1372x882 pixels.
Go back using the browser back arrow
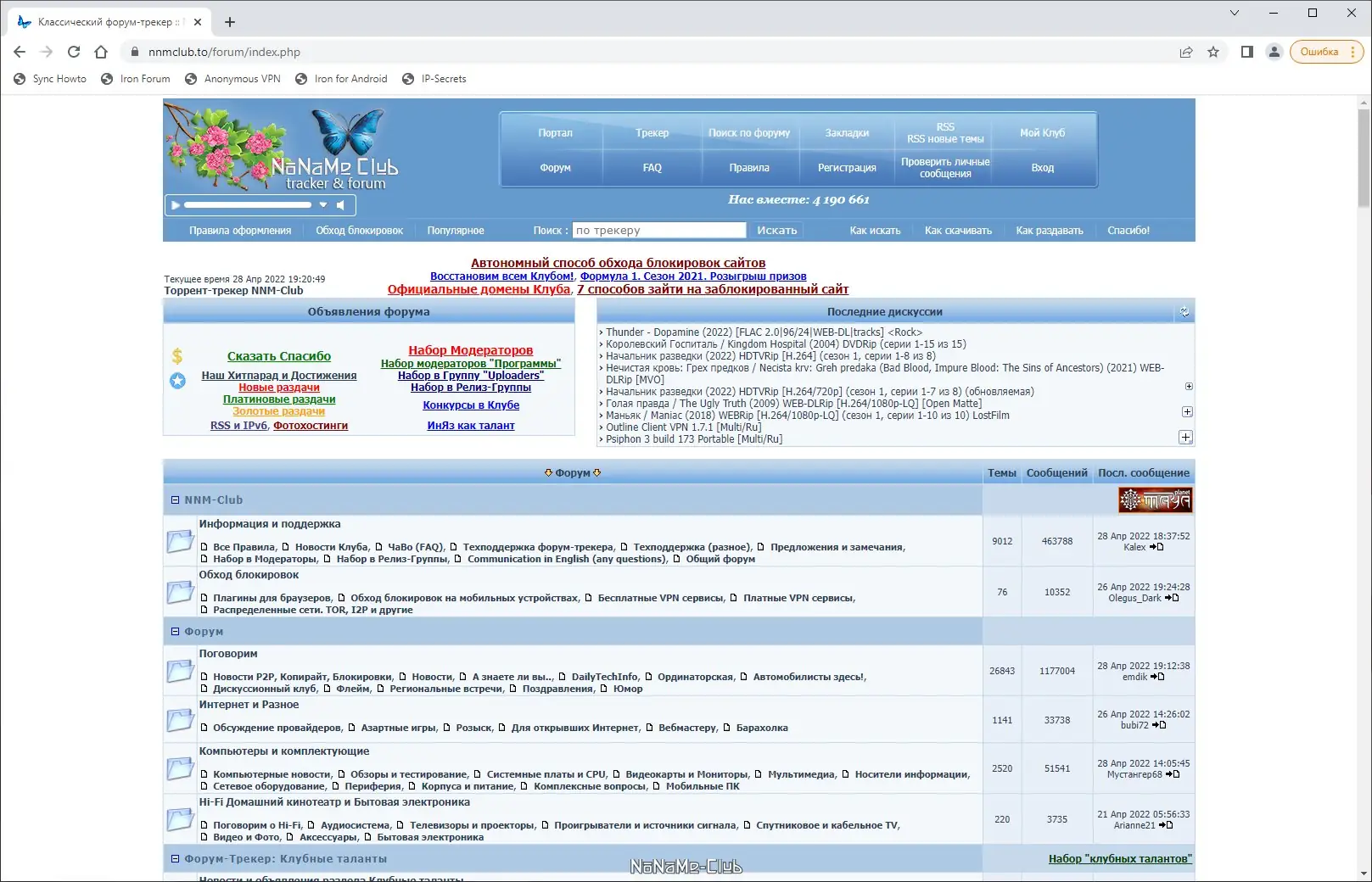click(x=20, y=52)
